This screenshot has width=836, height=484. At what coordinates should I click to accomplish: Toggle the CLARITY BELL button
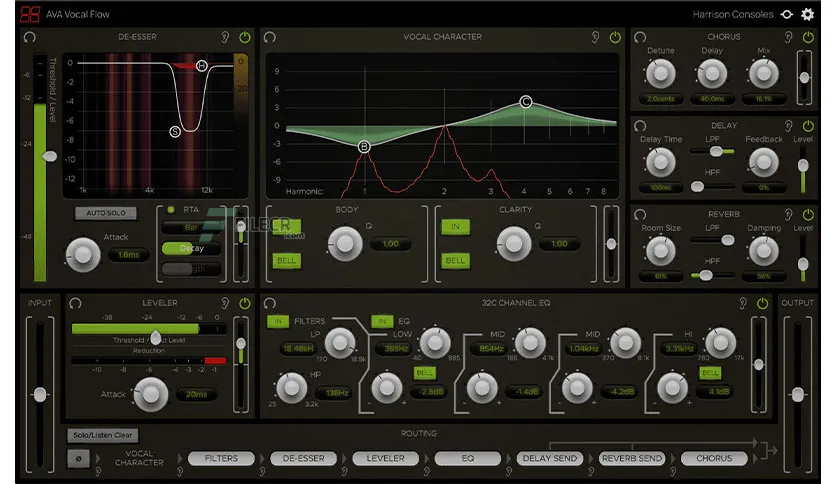pyautogui.click(x=455, y=261)
